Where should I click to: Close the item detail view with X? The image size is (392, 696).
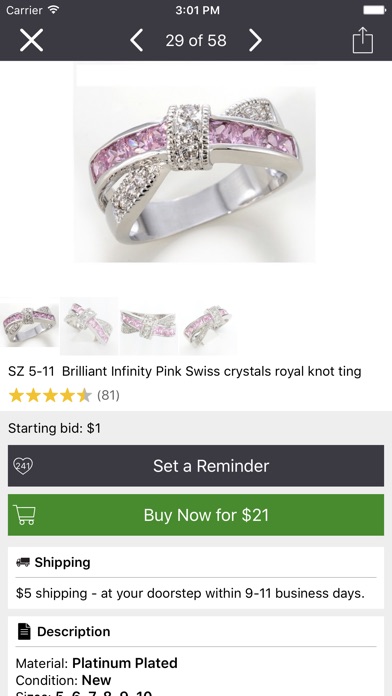pos(32,40)
